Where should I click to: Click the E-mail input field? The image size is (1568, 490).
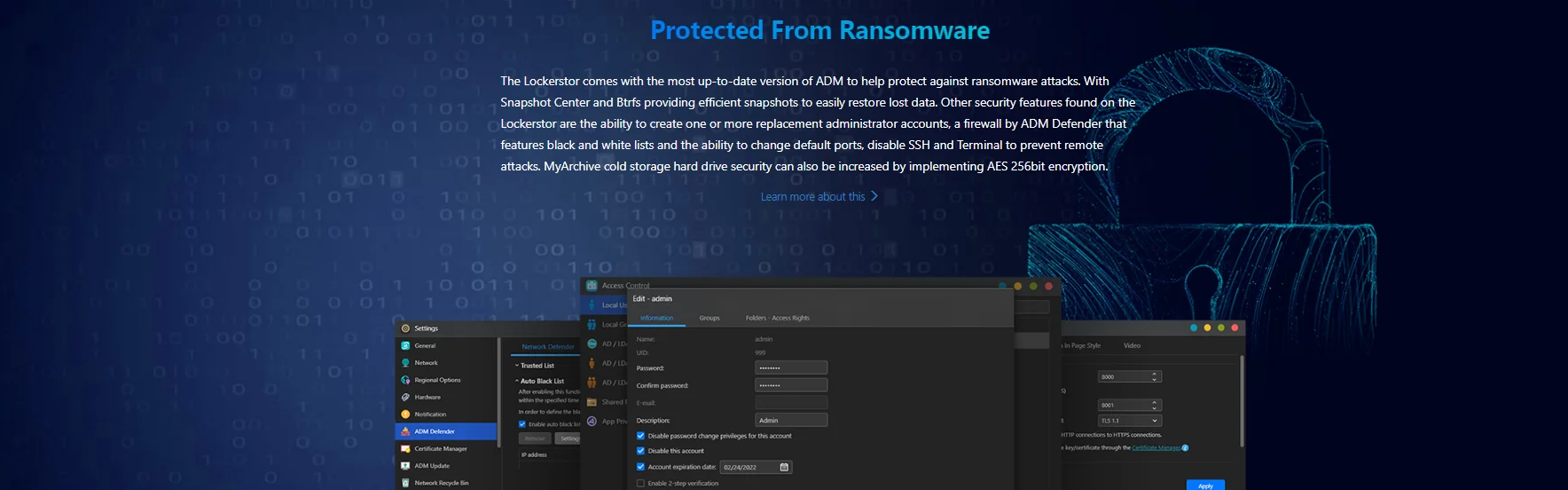click(x=791, y=402)
